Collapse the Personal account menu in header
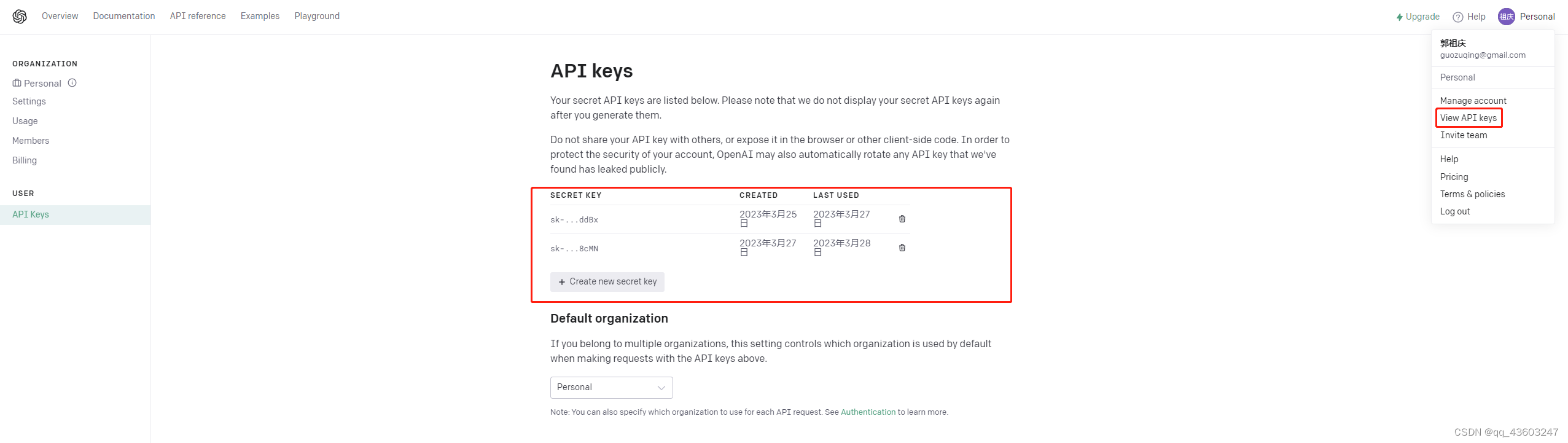 (1537, 17)
